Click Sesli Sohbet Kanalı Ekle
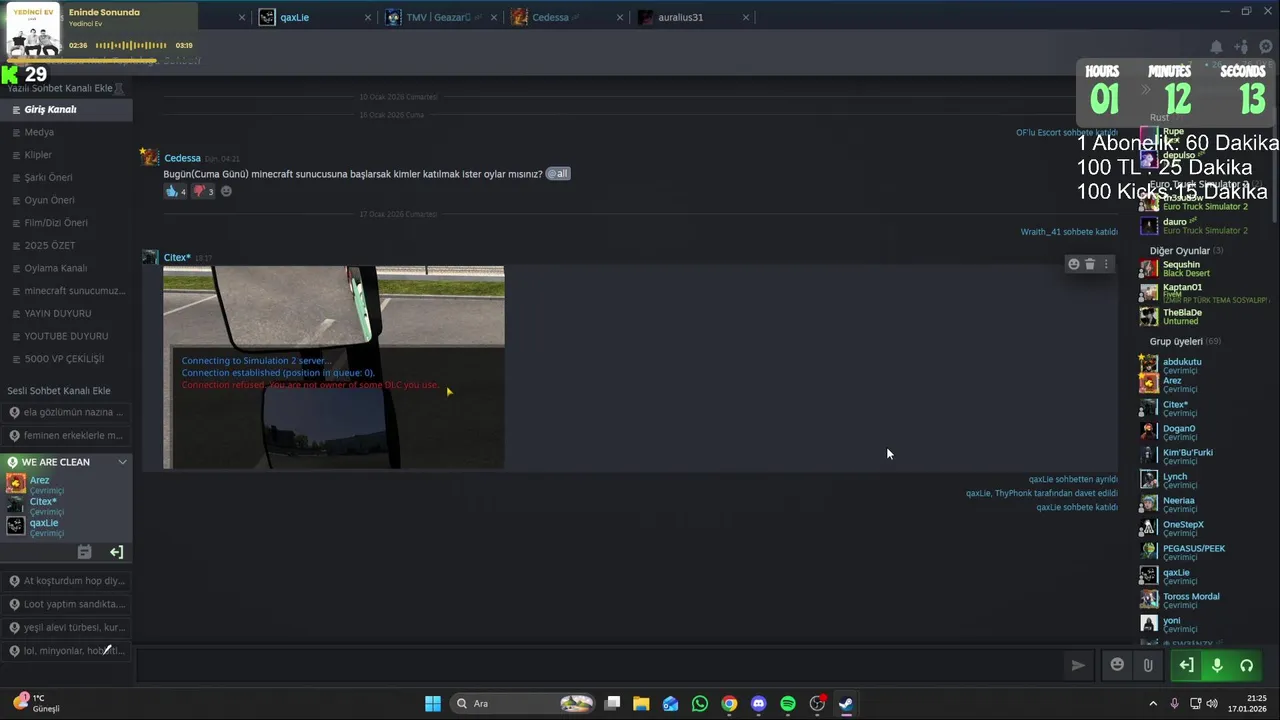This screenshot has height=720, width=1280. click(x=59, y=391)
